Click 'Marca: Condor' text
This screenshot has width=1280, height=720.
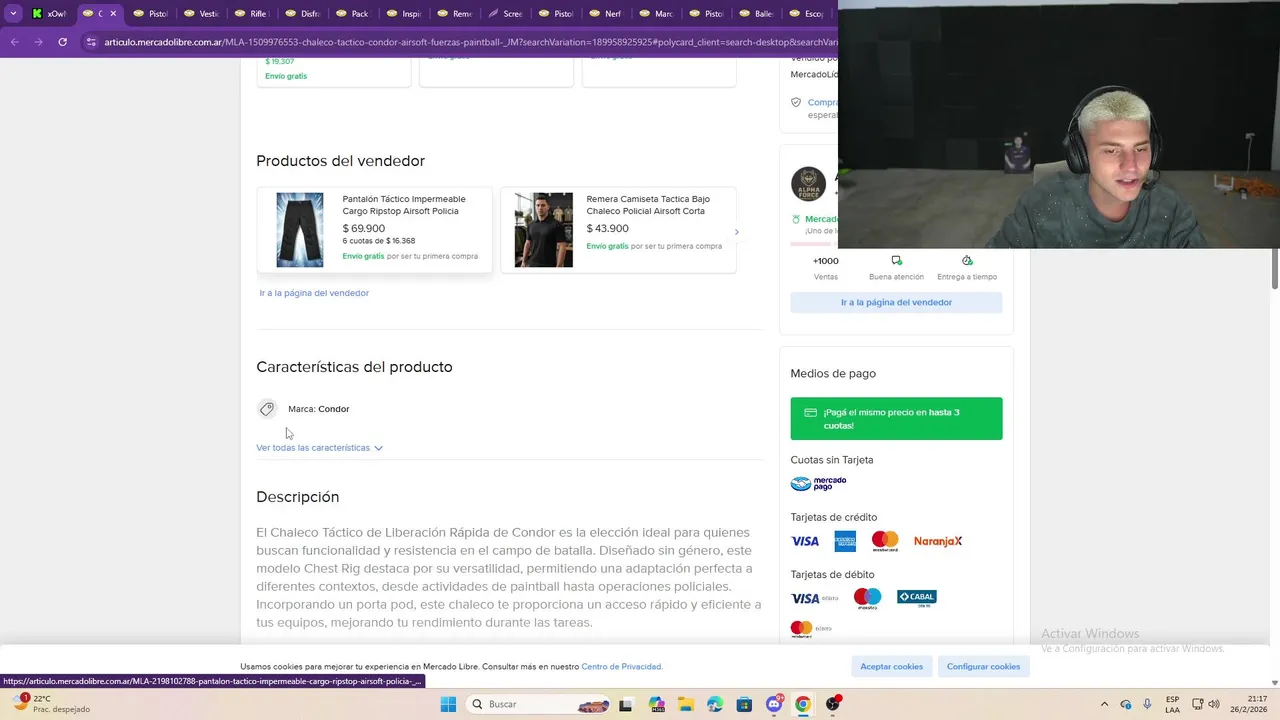(x=319, y=409)
